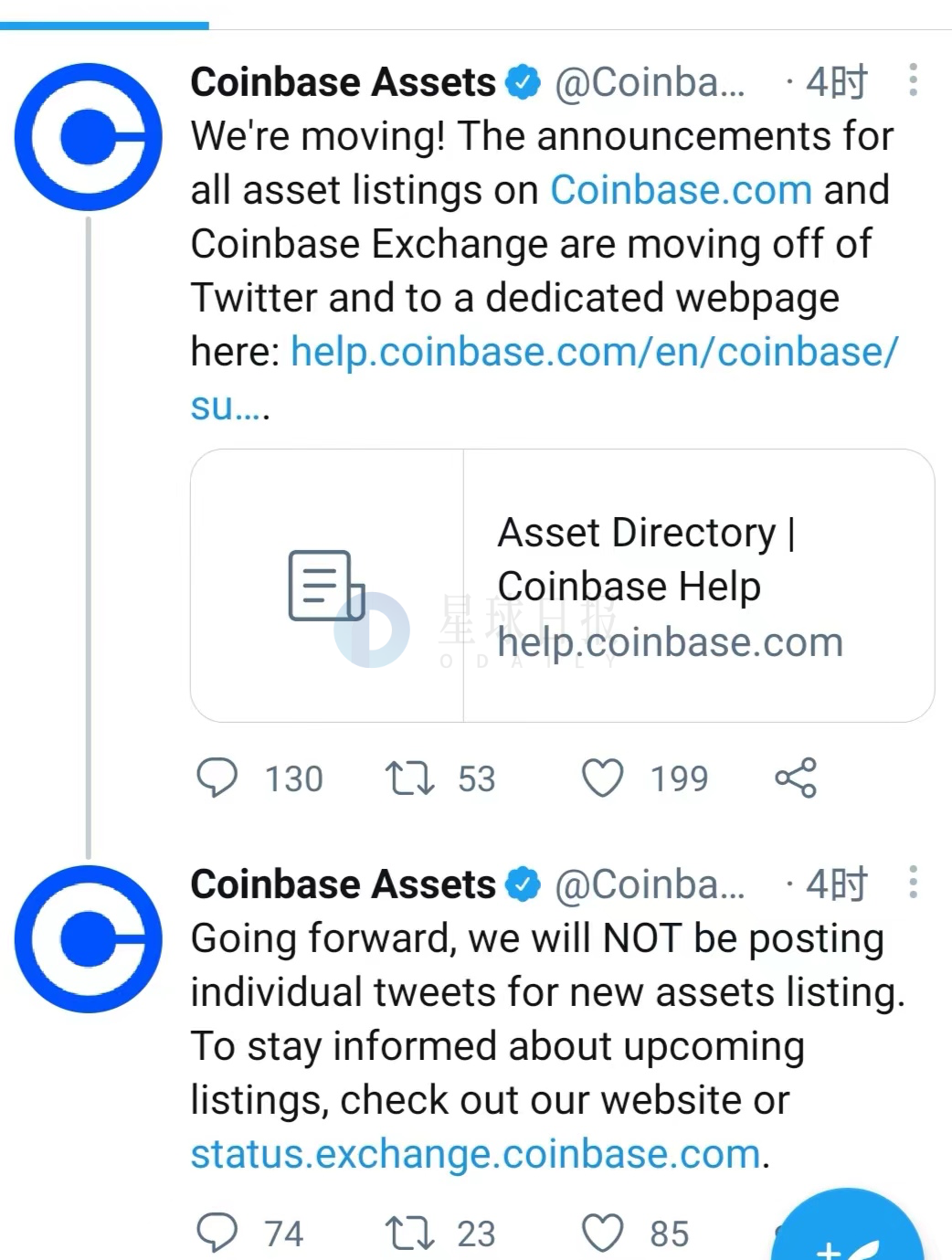Open Coinbase Assets profile name, first tweet

(343, 82)
